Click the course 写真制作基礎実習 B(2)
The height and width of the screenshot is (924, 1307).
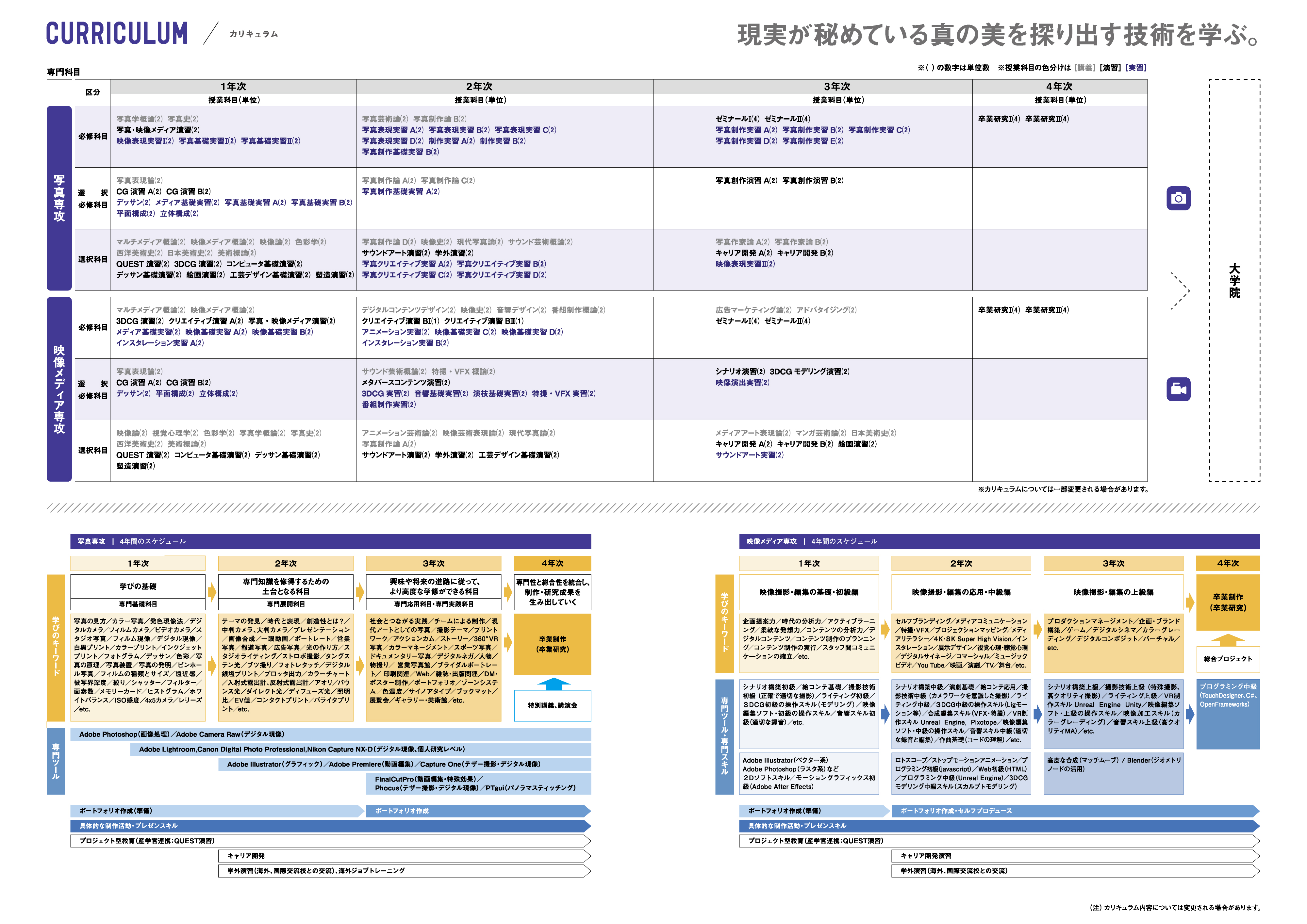coord(400,152)
